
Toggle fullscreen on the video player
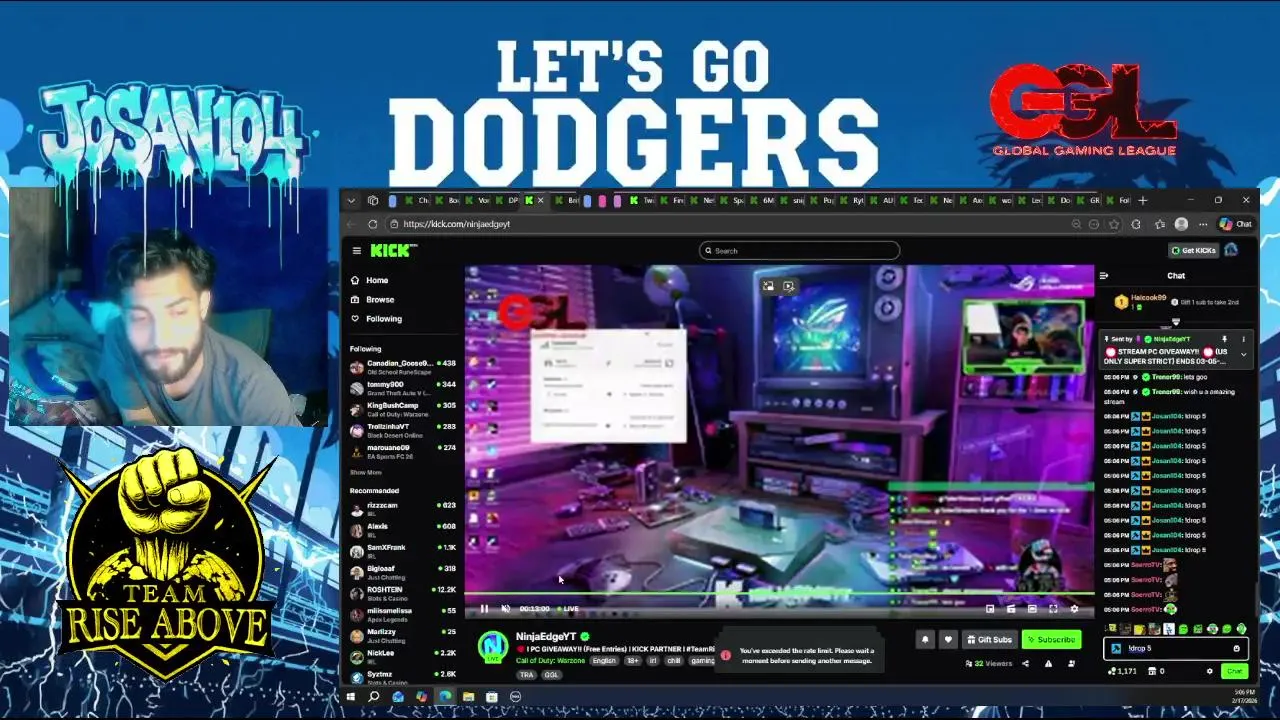[1053, 608]
